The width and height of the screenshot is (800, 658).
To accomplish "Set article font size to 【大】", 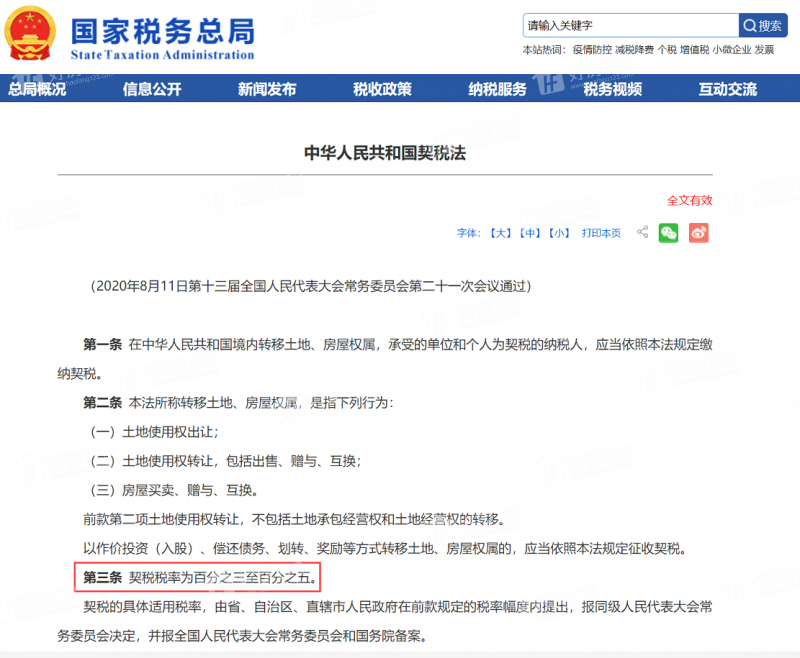I will (x=500, y=232).
